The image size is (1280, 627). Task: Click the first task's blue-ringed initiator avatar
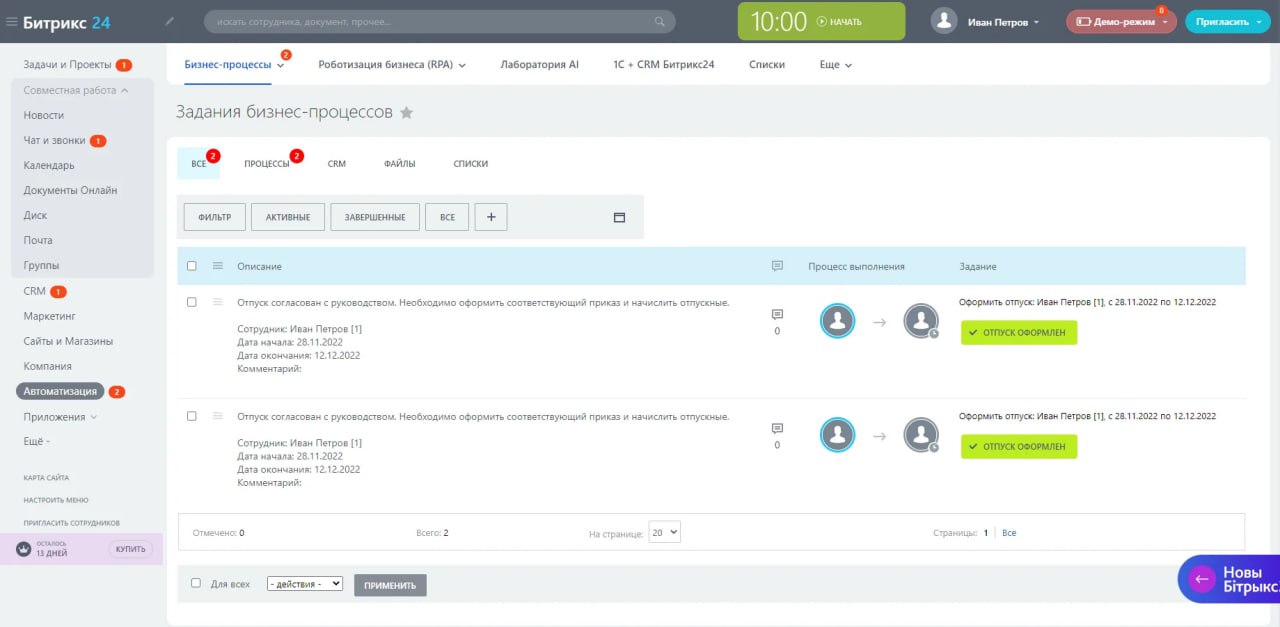tap(838, 321)
